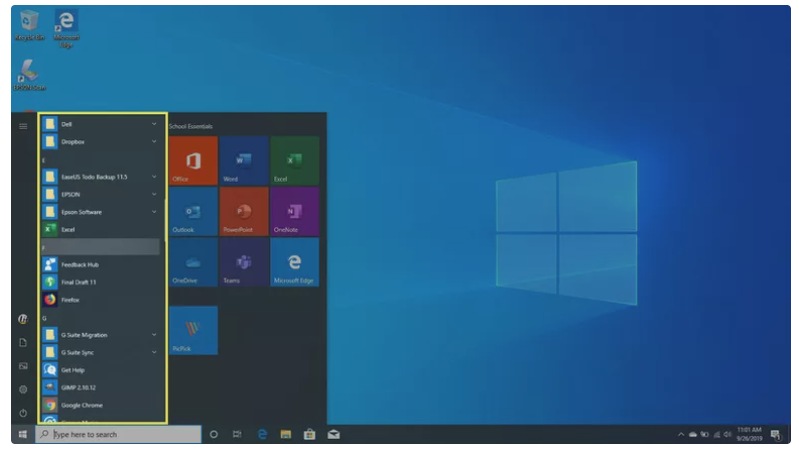Screen dimensions: 799x452
Task: Expand the Dell folder
Action: 100,124
